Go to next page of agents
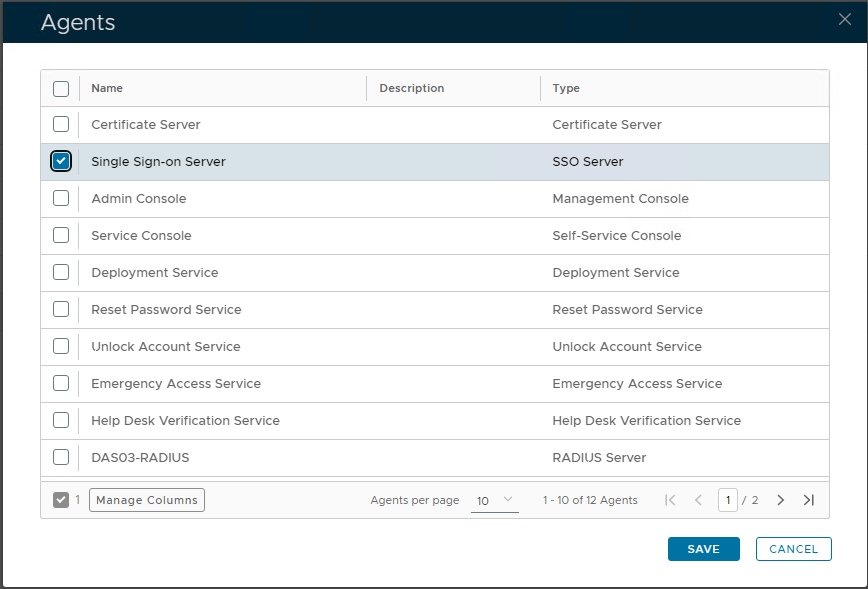 pyautogui.click(x=781, y=500)
